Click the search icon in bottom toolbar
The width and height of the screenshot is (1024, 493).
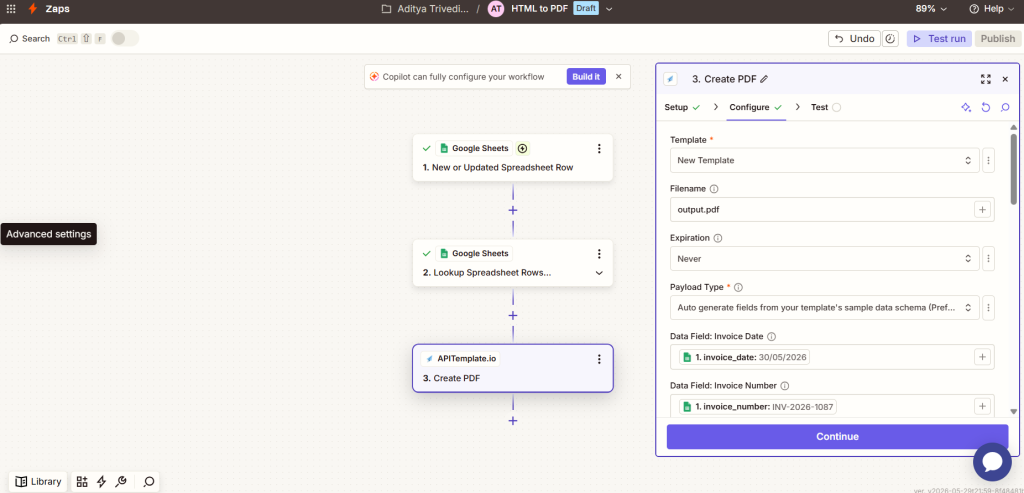point(149,482)
